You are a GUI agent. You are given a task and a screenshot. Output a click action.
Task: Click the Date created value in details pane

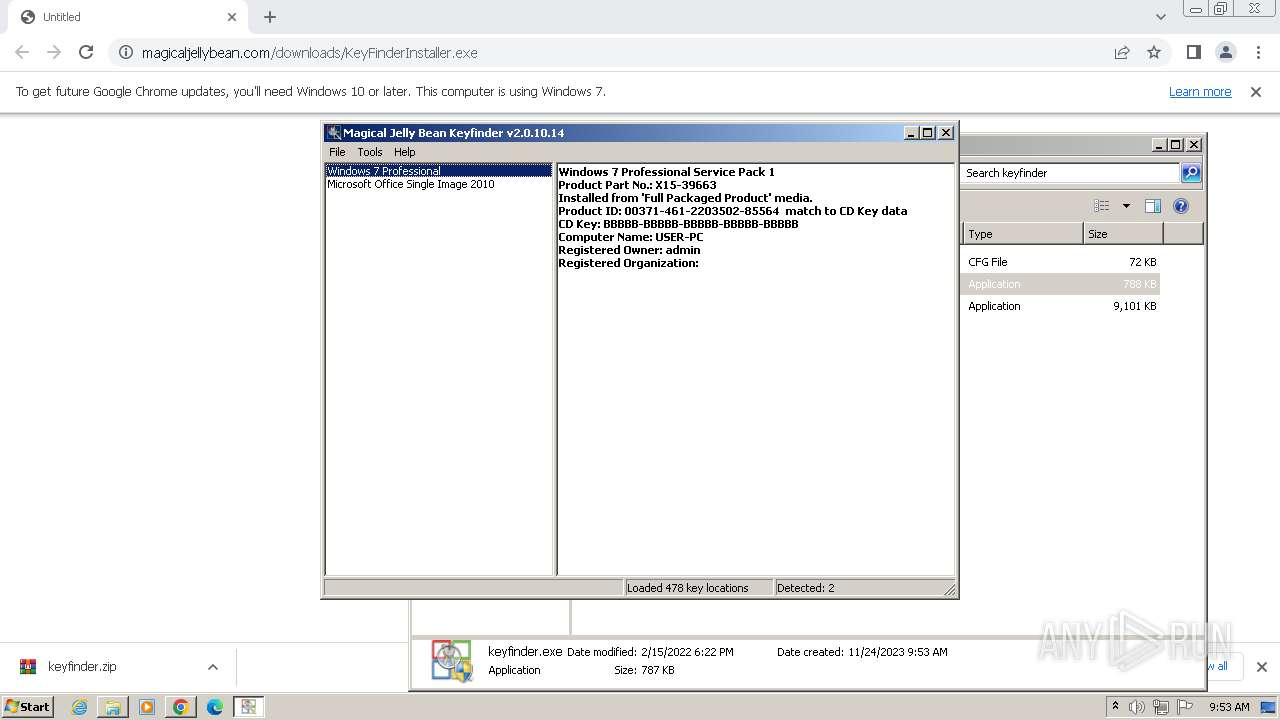(898, 652)
